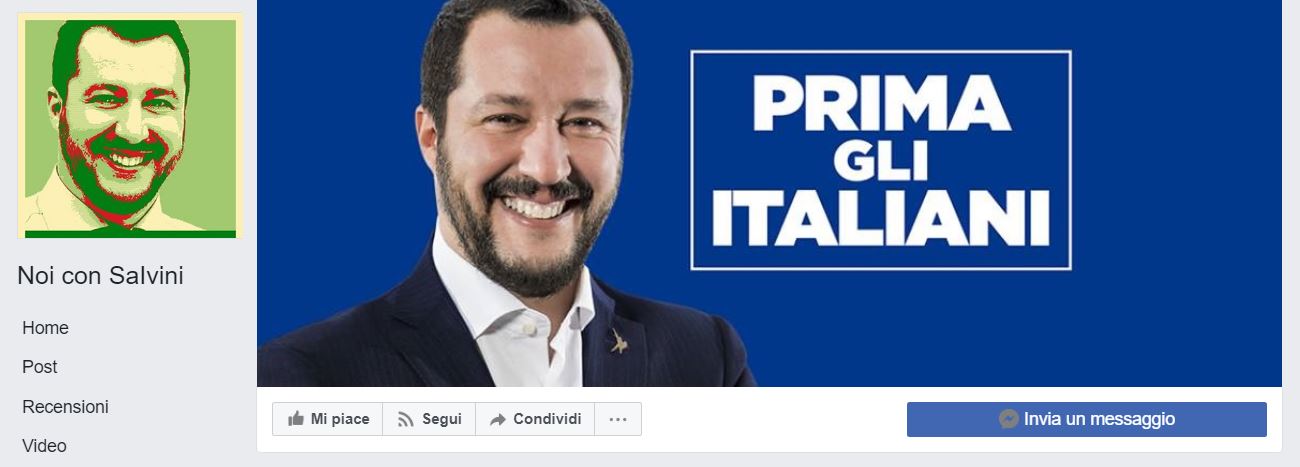Click the thumbs-up icon for Mi piace
The width and height of the screenshot is (1300, 467).
[x=296, y=419]
